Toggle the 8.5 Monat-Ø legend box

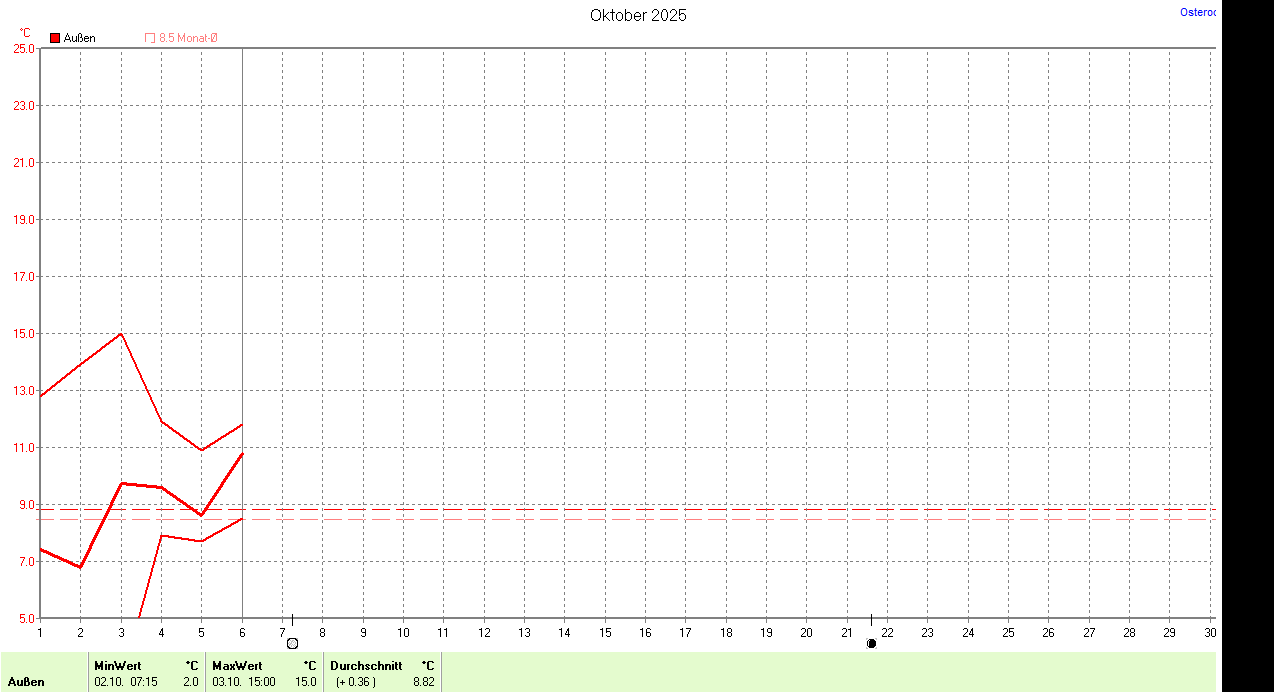coord(150,38)
